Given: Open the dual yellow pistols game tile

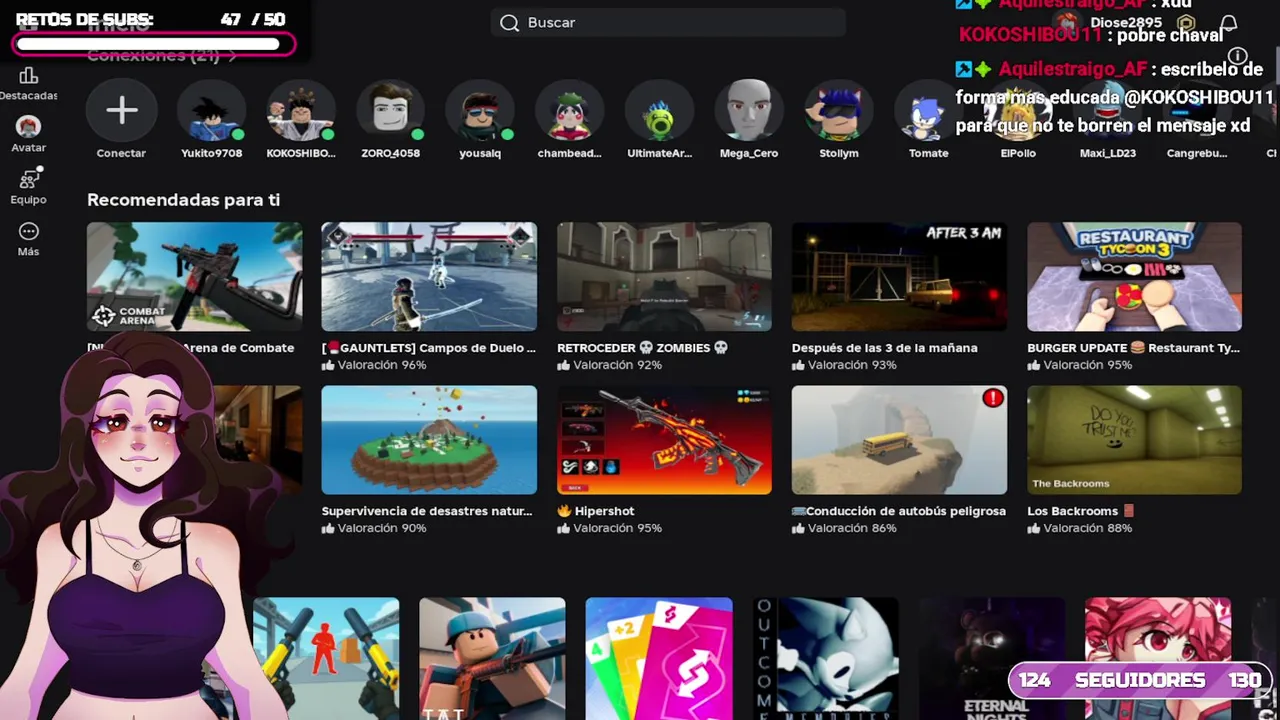Looking at the screenshot, I should pyautogui.click(x=326, y=659).
